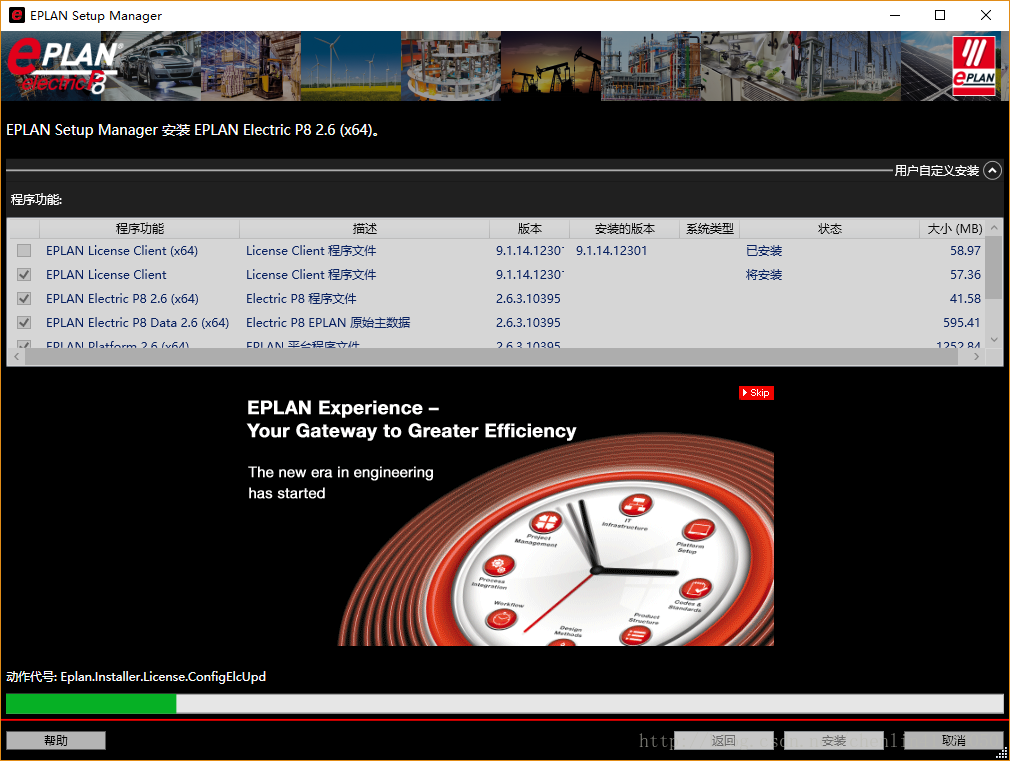Click the 系统类型 column header
Viewport: 1010px width, 761px height.
pos(709,229)
